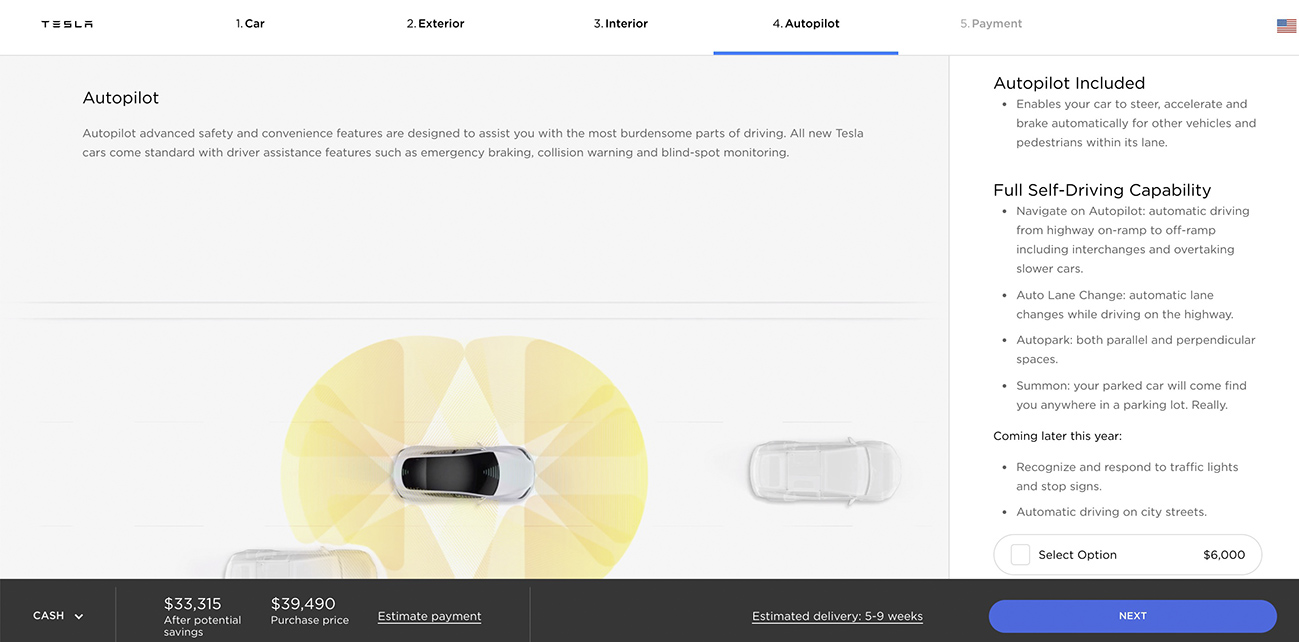Tick the Full Self-Driving Select Option checkbox

[1020, 555]
